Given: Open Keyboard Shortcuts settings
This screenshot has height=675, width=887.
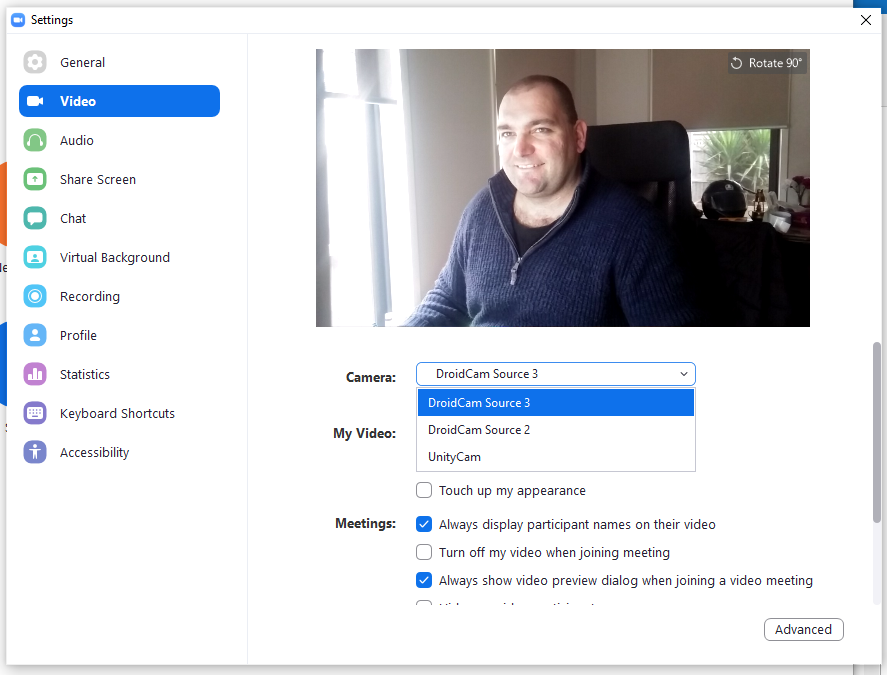Looking at the screenshot, I should [x=119, y=414].
